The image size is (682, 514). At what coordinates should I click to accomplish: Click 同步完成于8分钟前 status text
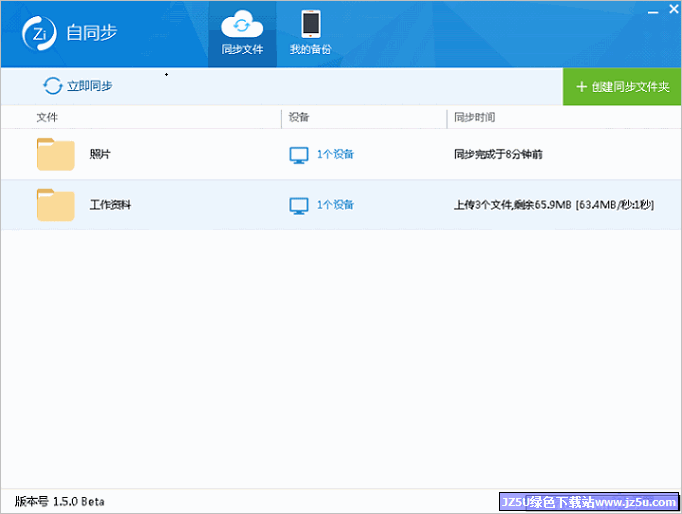tap(498, 154)
